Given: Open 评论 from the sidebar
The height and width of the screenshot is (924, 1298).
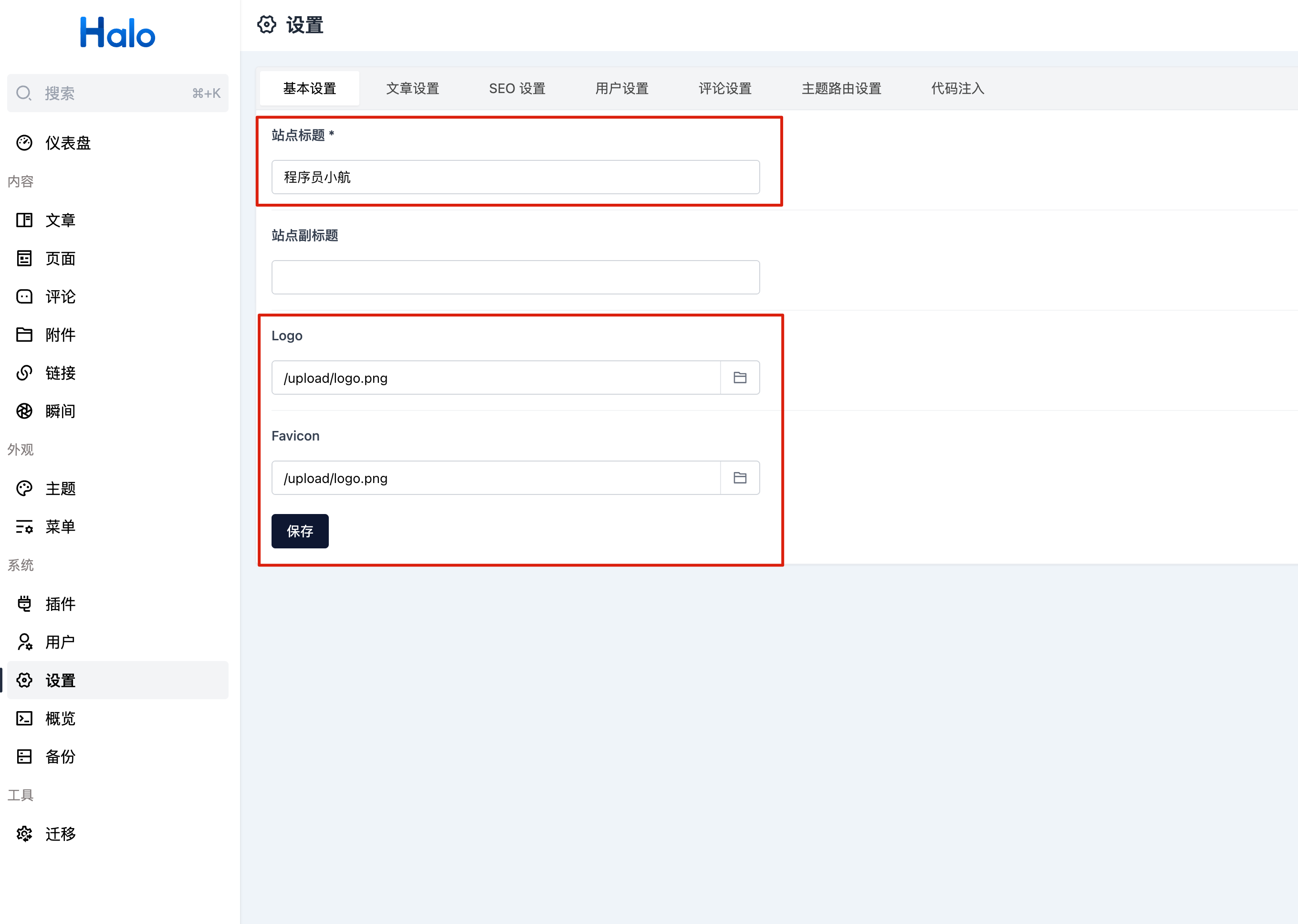Looking at the screenshot, I should [x=118, y=296].
